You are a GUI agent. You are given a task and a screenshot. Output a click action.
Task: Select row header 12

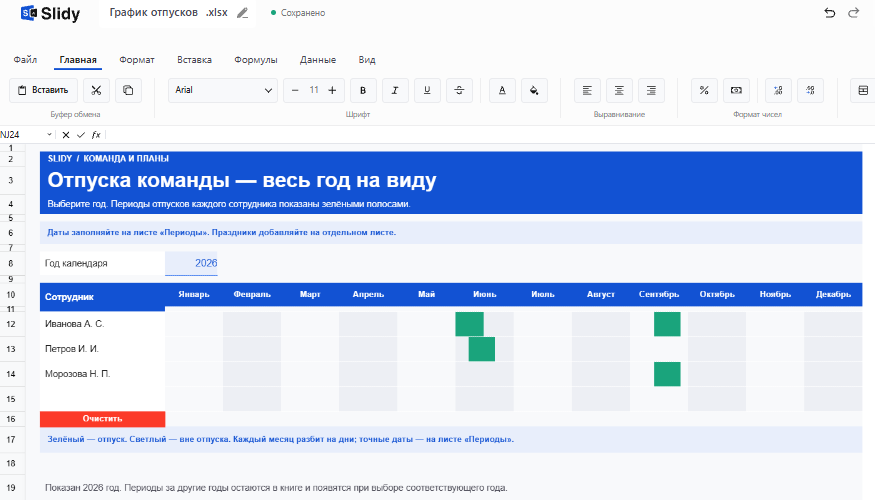[11, 324]
